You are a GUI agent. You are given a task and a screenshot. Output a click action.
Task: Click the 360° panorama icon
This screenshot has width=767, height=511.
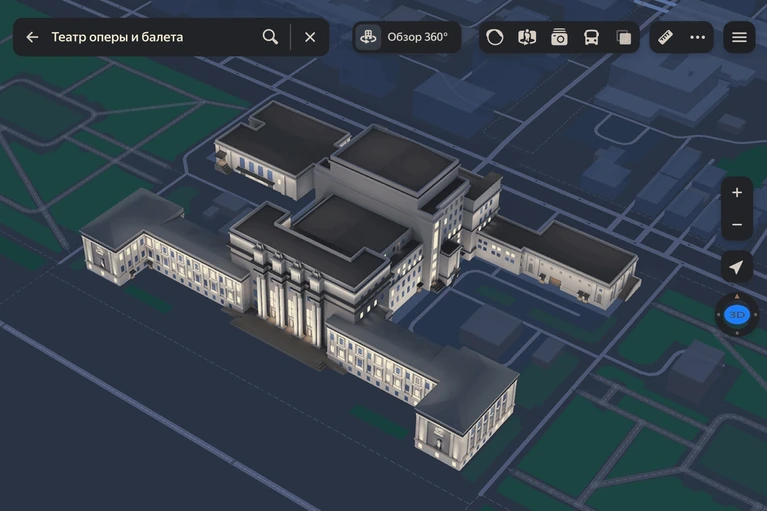pos(368,37)
